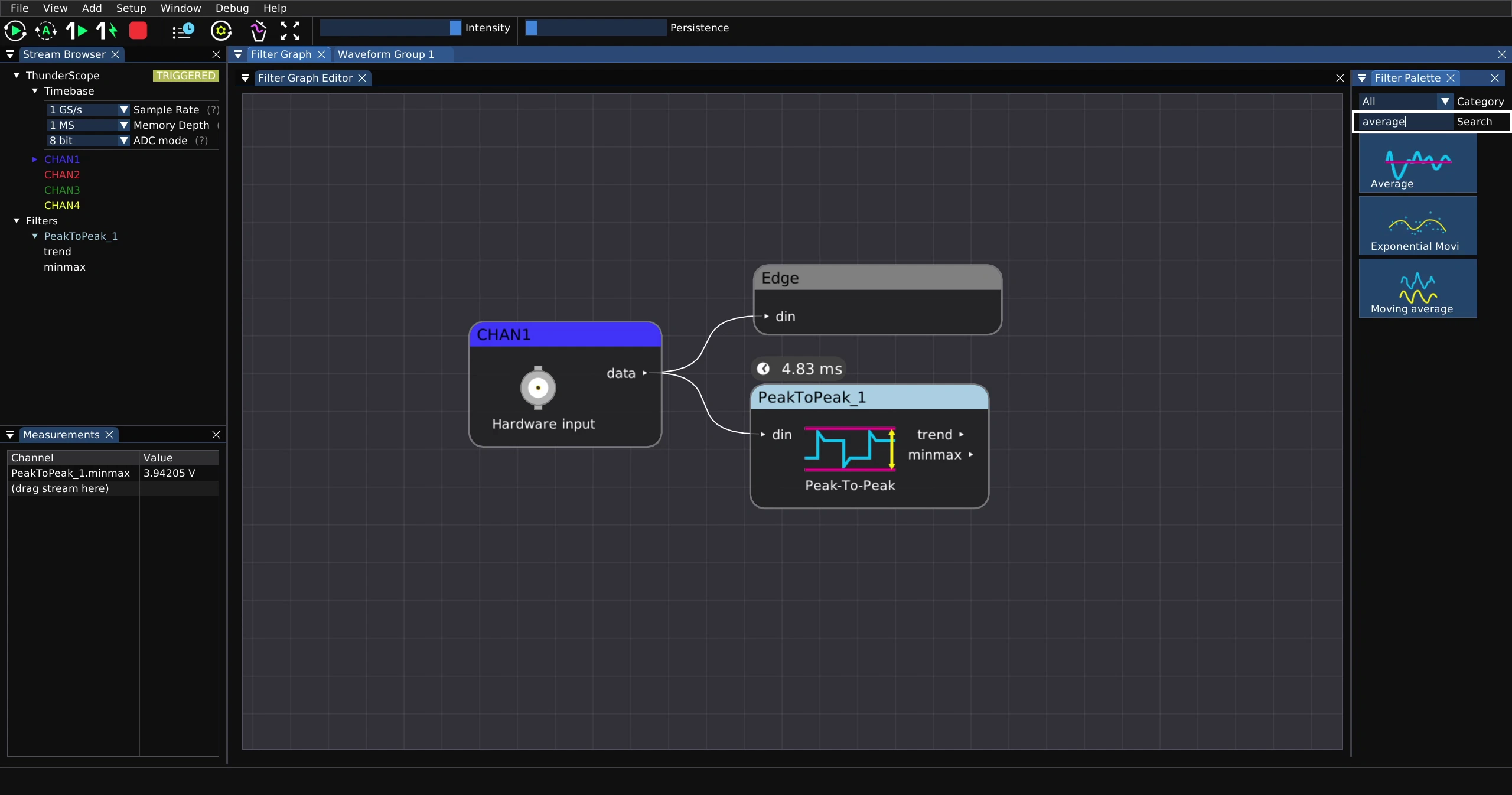
Task: Open the Category dropdown in Filter Palette
Action: 1405,102
